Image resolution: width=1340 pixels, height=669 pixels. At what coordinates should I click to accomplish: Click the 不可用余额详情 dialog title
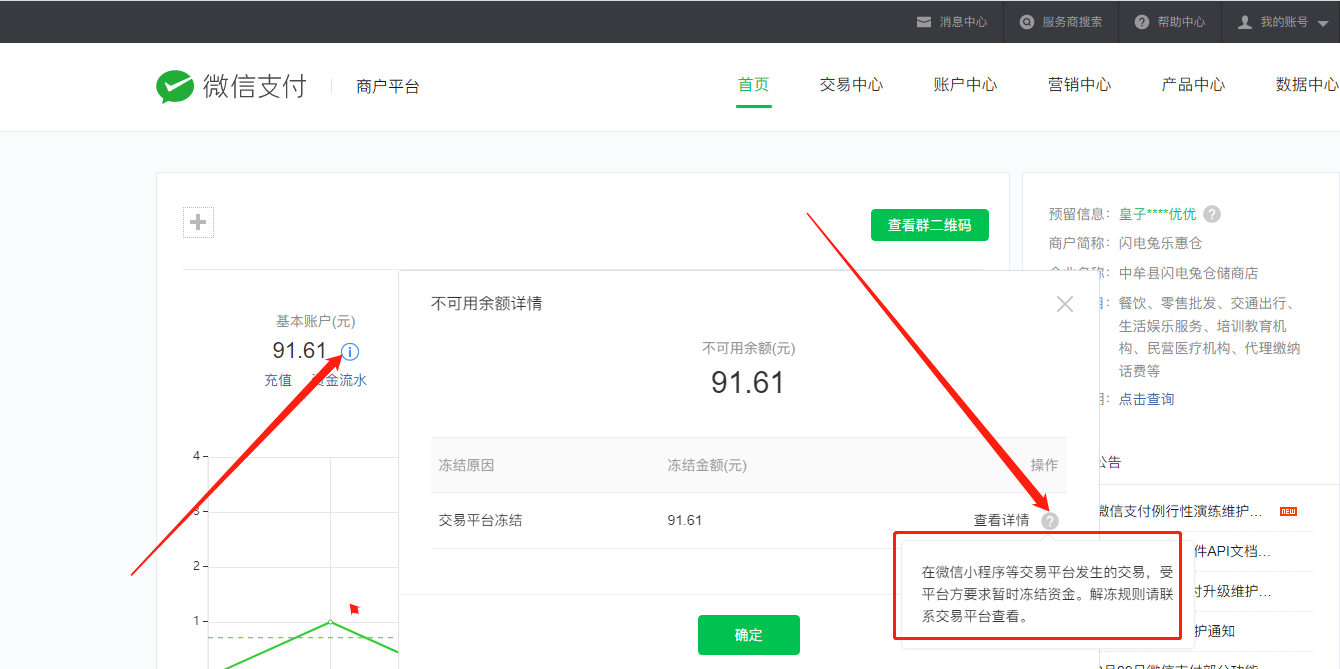click(487, 303)
